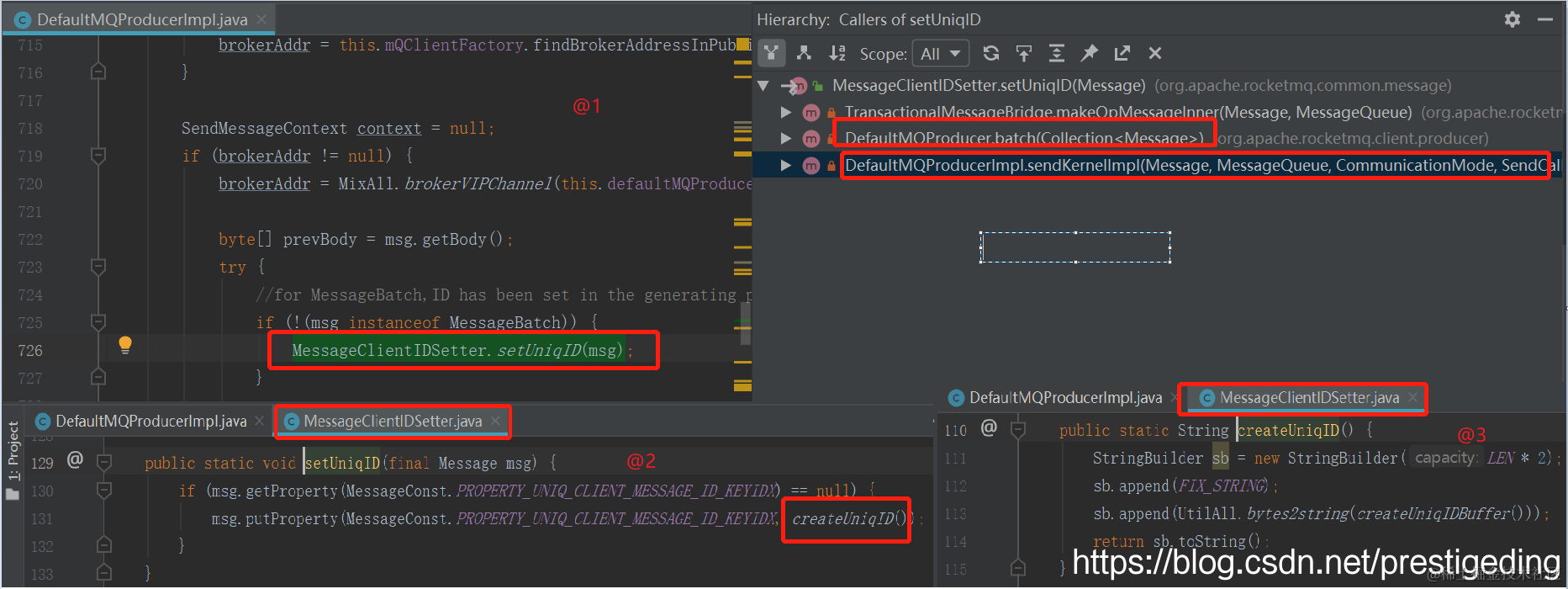
Task: Expand DefaultMQProducerImpl.sendKernelImpl node
Action: 786,165
